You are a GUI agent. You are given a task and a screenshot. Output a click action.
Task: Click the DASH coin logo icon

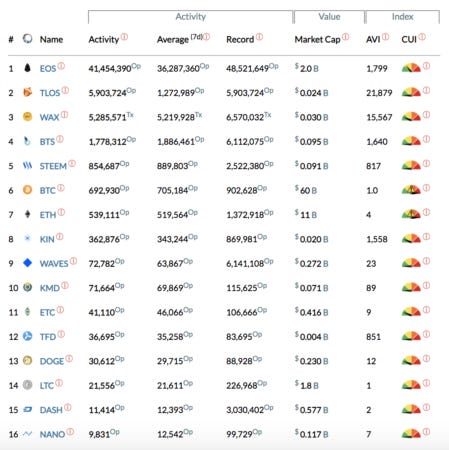(27, 409)
